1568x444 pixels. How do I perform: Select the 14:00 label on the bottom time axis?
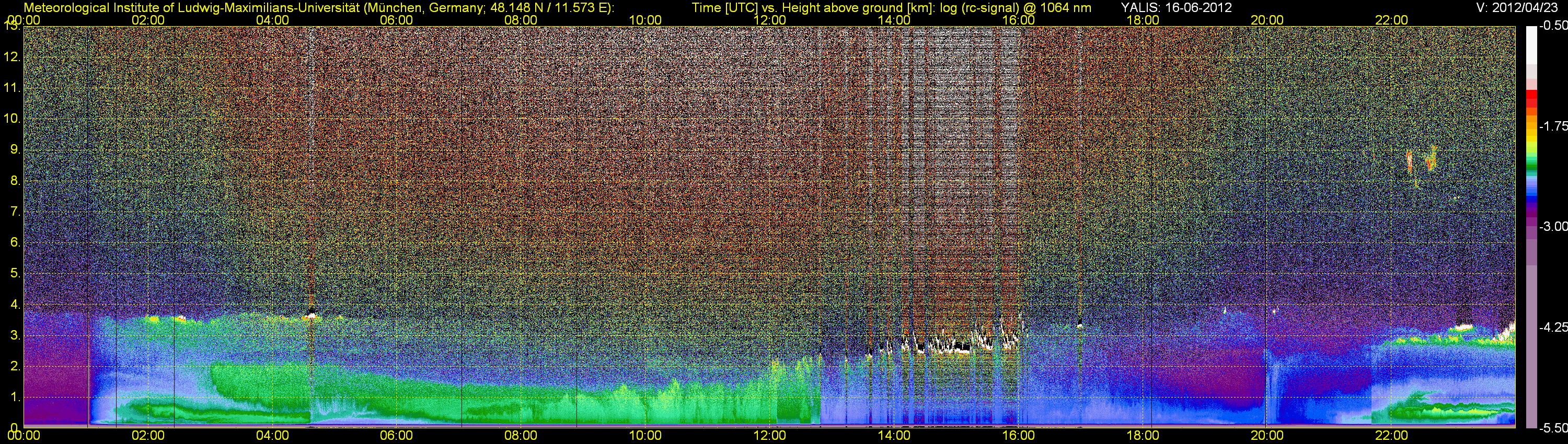click(894, 436)
